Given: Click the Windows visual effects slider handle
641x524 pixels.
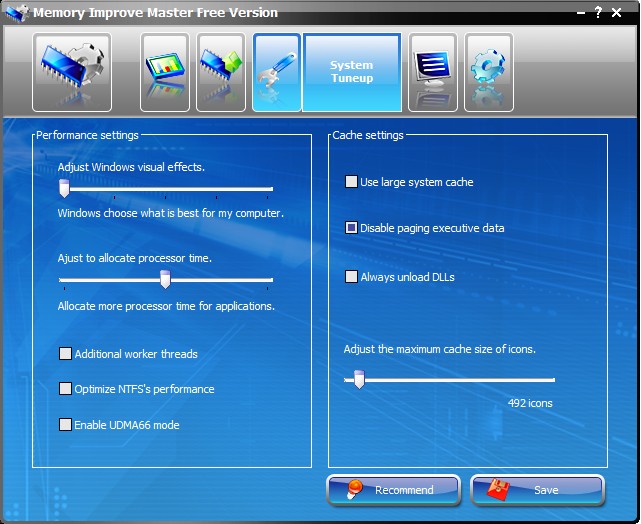Looking at the screenshot, I should 64,188.
